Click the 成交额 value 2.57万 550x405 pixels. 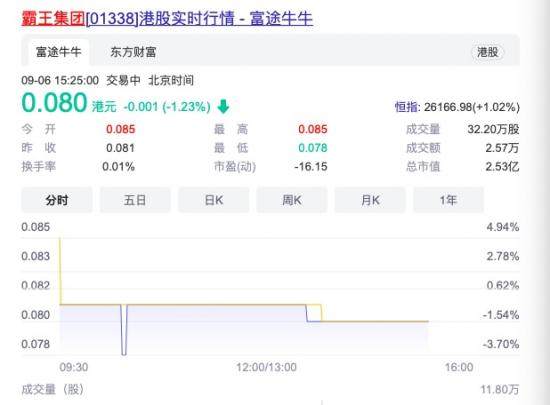coord(502,148)
